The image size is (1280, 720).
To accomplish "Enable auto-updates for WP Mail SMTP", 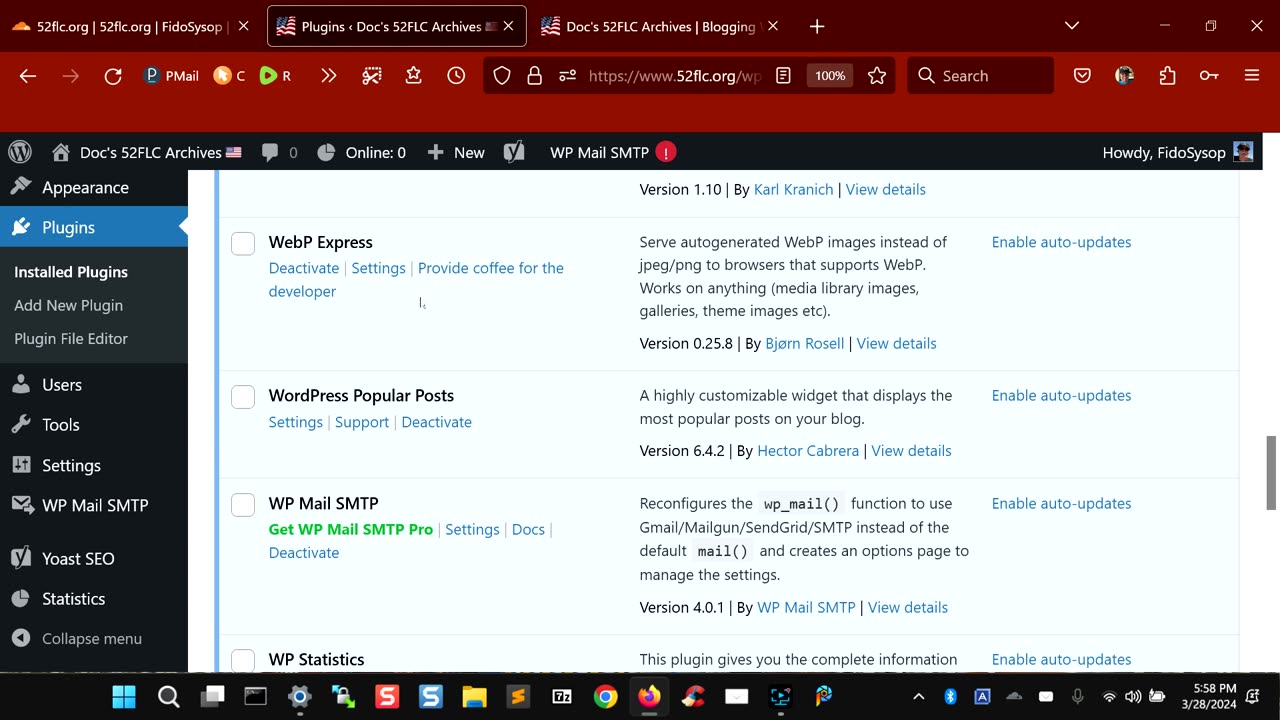I will click(1061, 503).
